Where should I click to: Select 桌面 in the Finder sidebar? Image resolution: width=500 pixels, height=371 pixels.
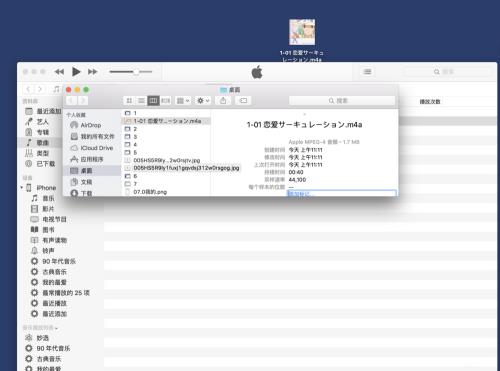click(x=92, y=171)
